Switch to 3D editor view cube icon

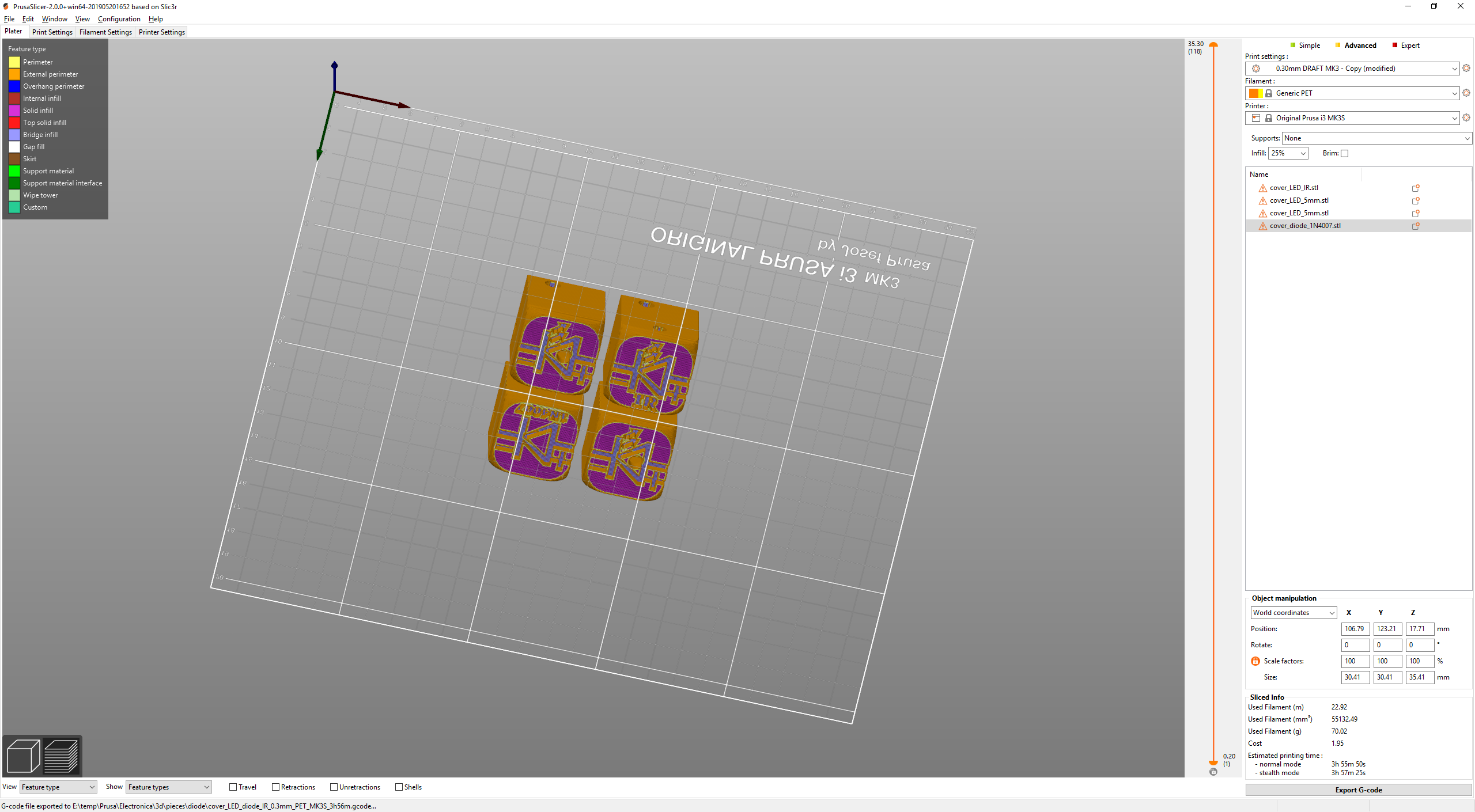click(x=23, y=756)
